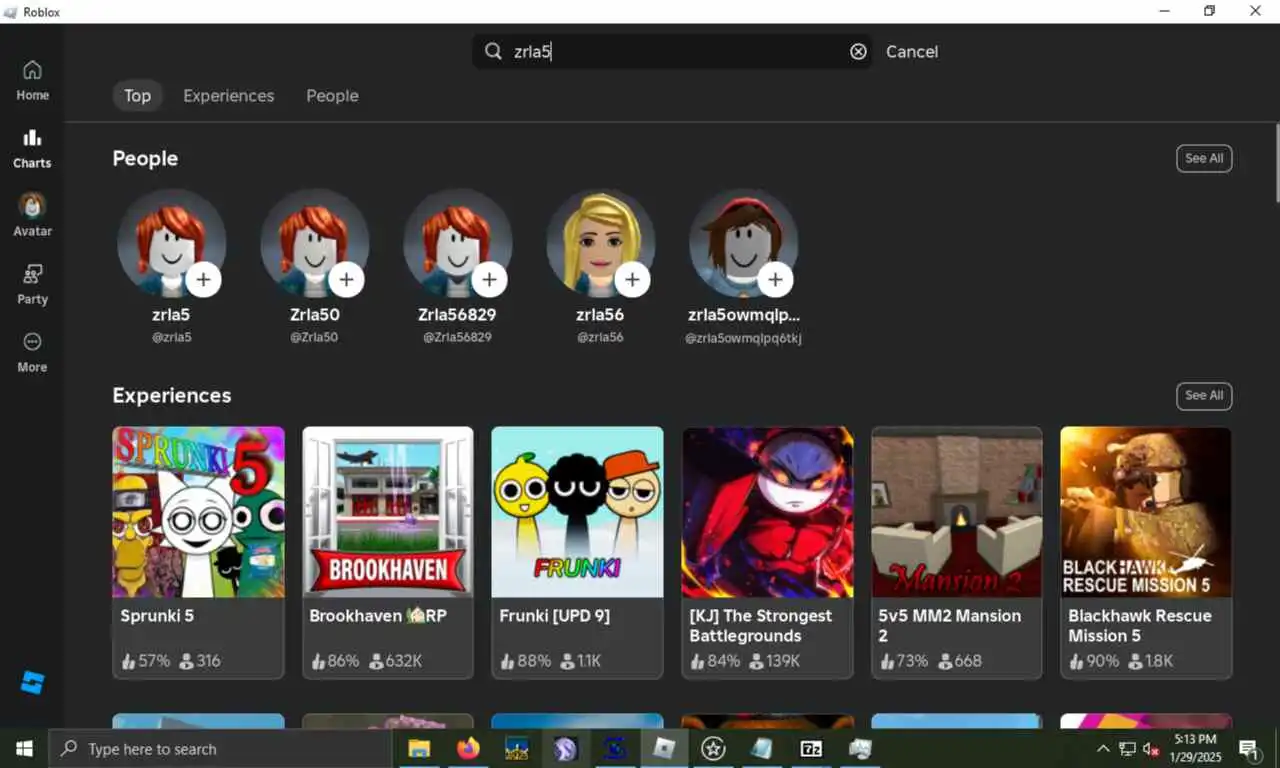
Task: Go to Home in the sidebar
Action: click(x=32, y=80)
